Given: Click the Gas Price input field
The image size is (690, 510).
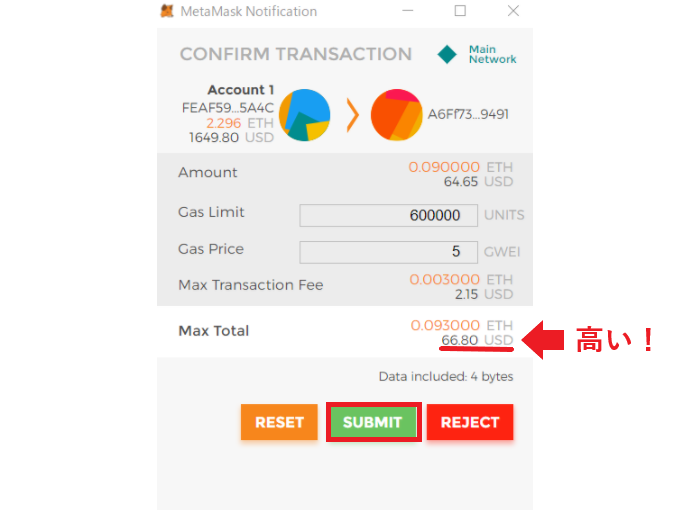Looking at the screenshot, I should [x=389, y=252].
